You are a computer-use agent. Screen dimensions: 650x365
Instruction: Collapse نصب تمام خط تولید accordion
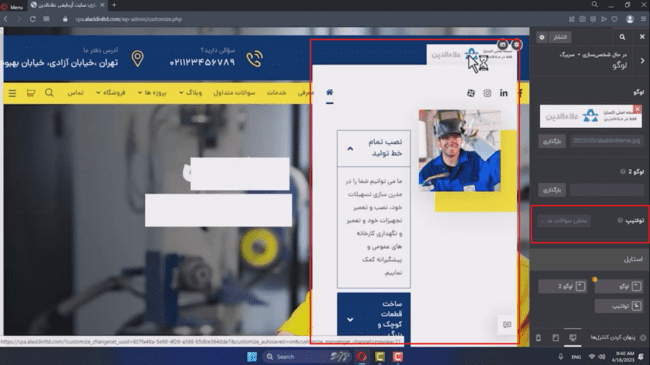point(374,148)
